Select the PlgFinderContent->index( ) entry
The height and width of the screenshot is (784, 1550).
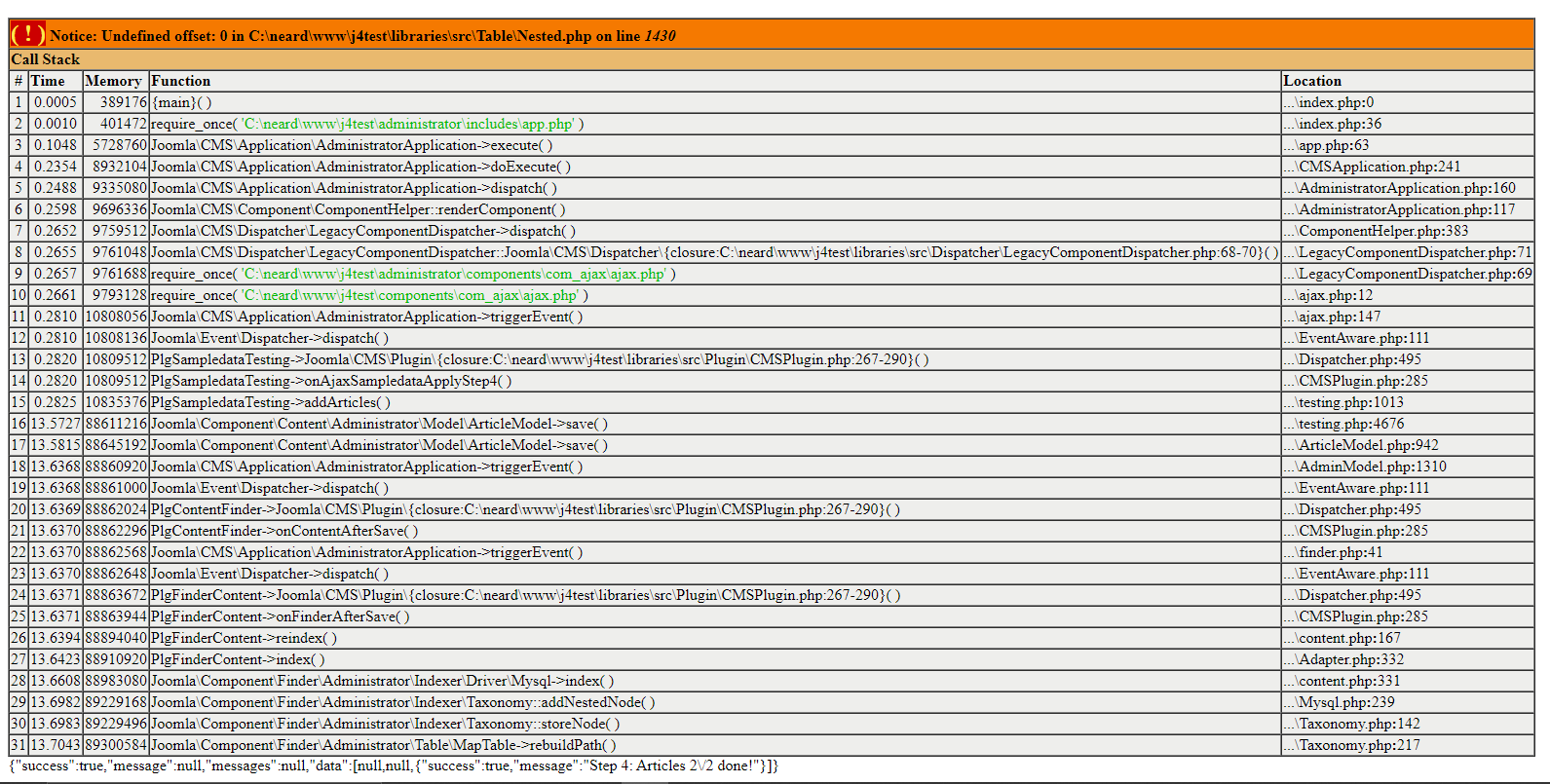[238, 659]
